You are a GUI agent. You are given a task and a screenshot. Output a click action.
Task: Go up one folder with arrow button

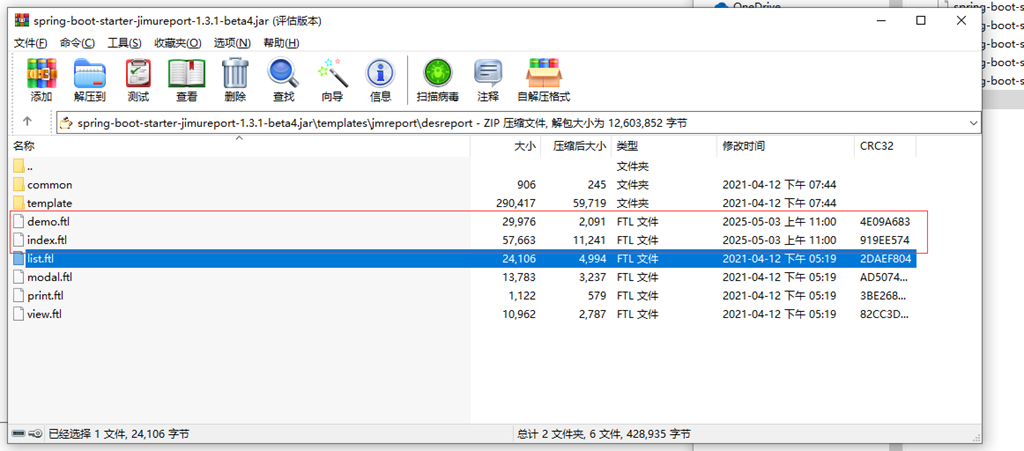point(27,121)
